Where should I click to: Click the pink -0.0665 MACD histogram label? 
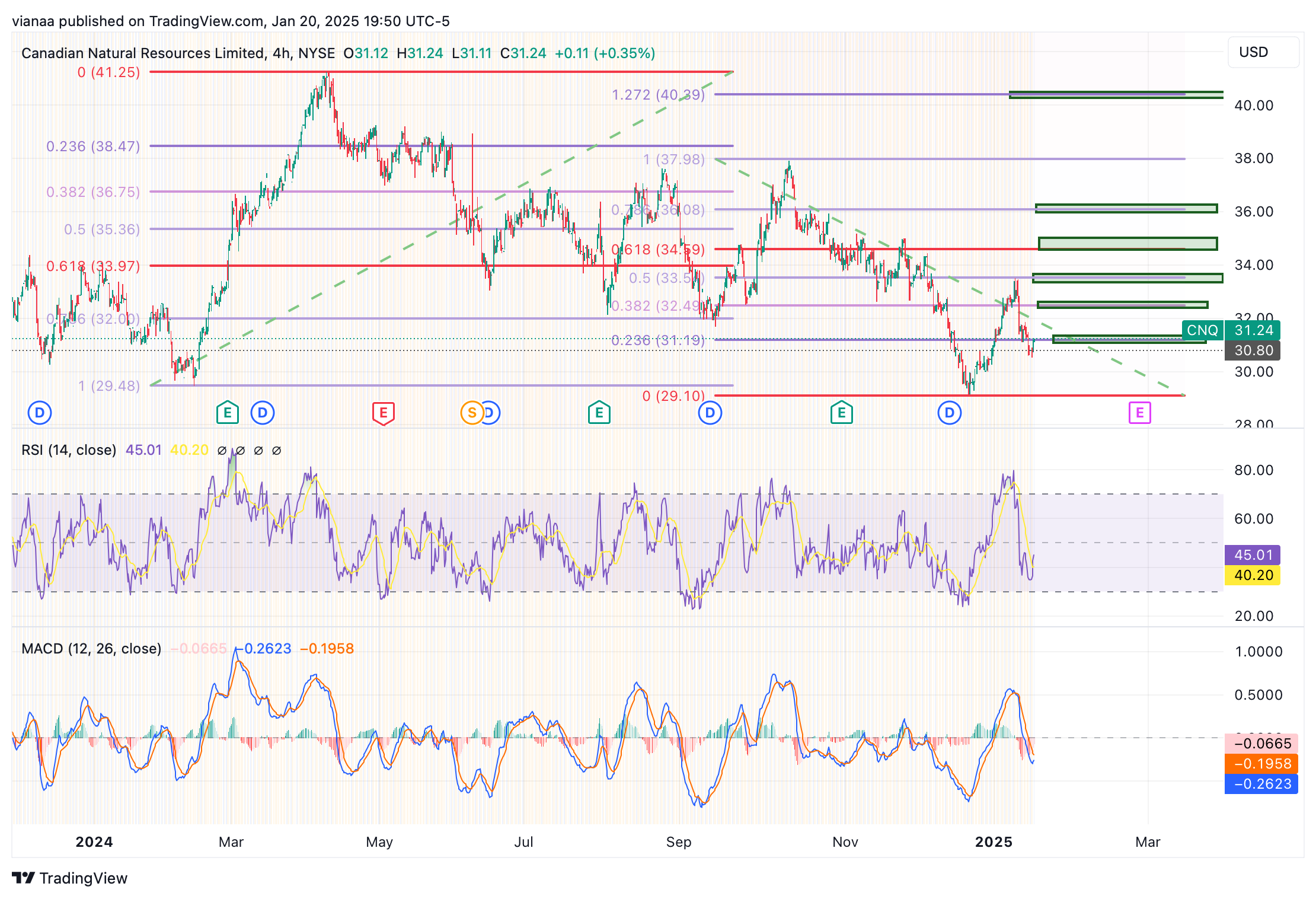pos(1262,744)
